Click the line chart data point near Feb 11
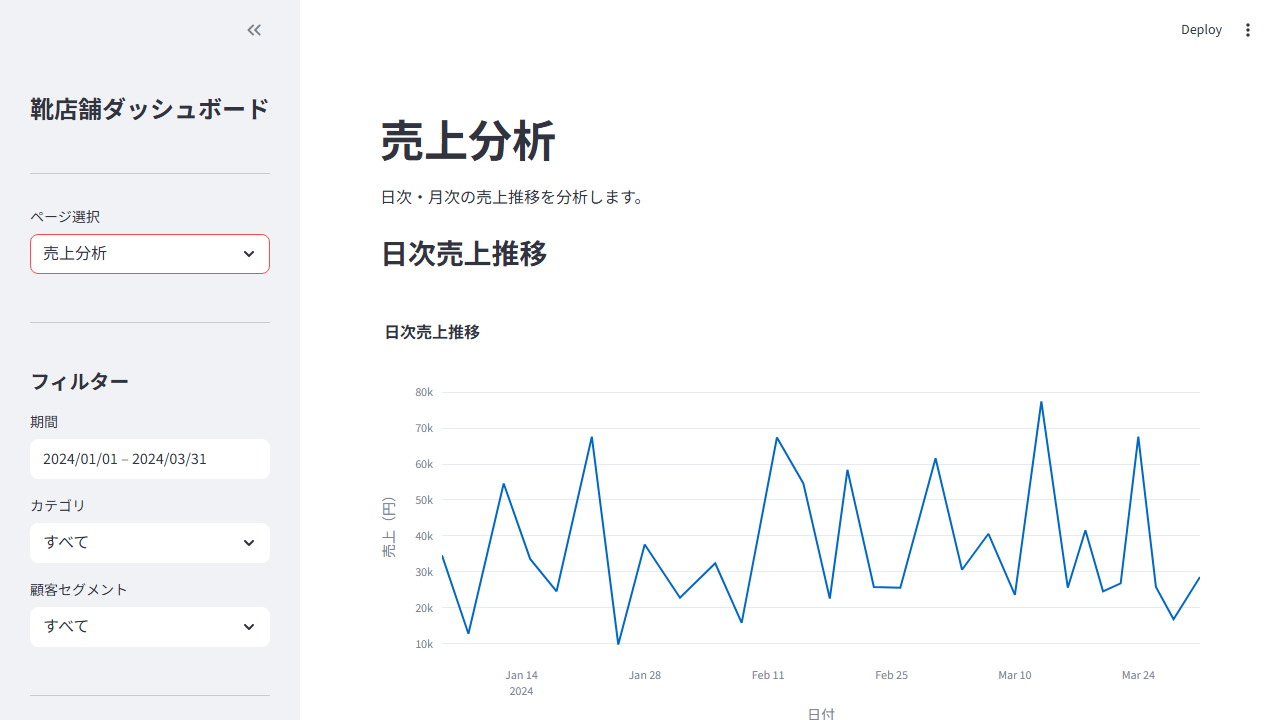Image resolution: width=1280 pixels, height=720 pixels. 776,438
